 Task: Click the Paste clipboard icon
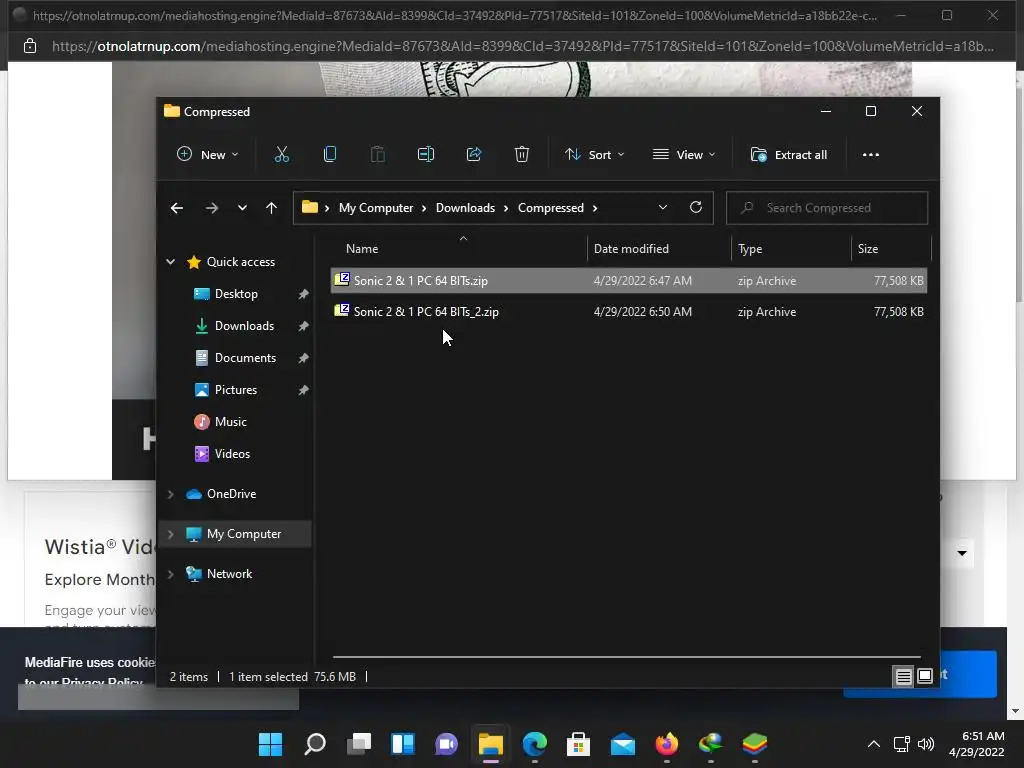click(377, 155)
